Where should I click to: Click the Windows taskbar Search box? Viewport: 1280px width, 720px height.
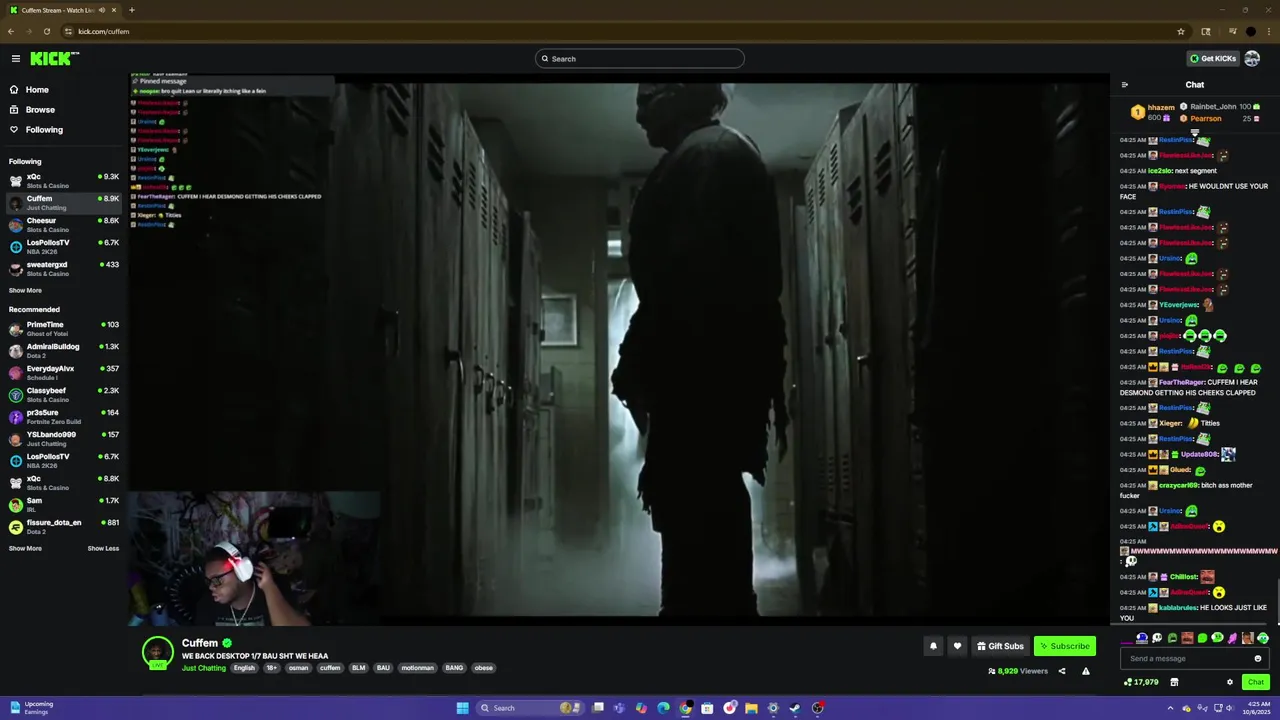click(x=530, y=708)
